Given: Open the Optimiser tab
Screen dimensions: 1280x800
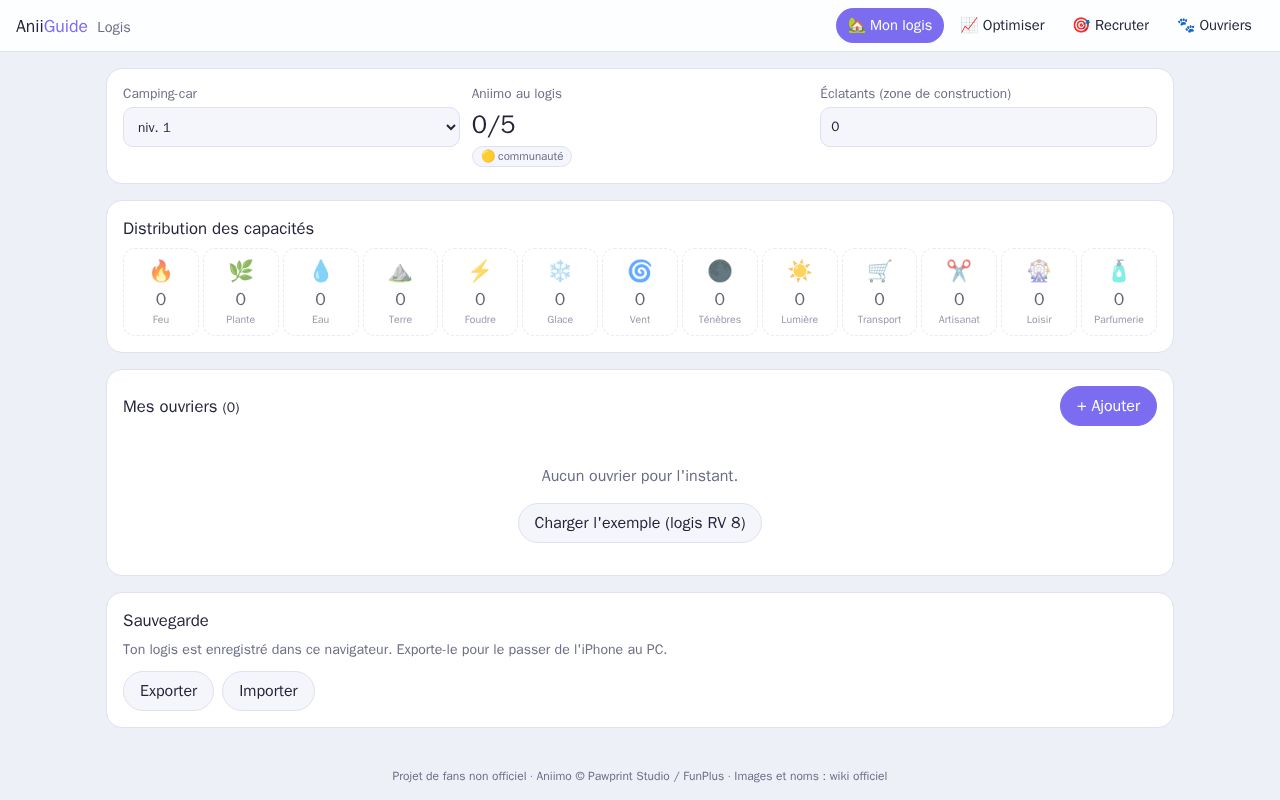Looking at the screenshot, I should point(1002,26).
